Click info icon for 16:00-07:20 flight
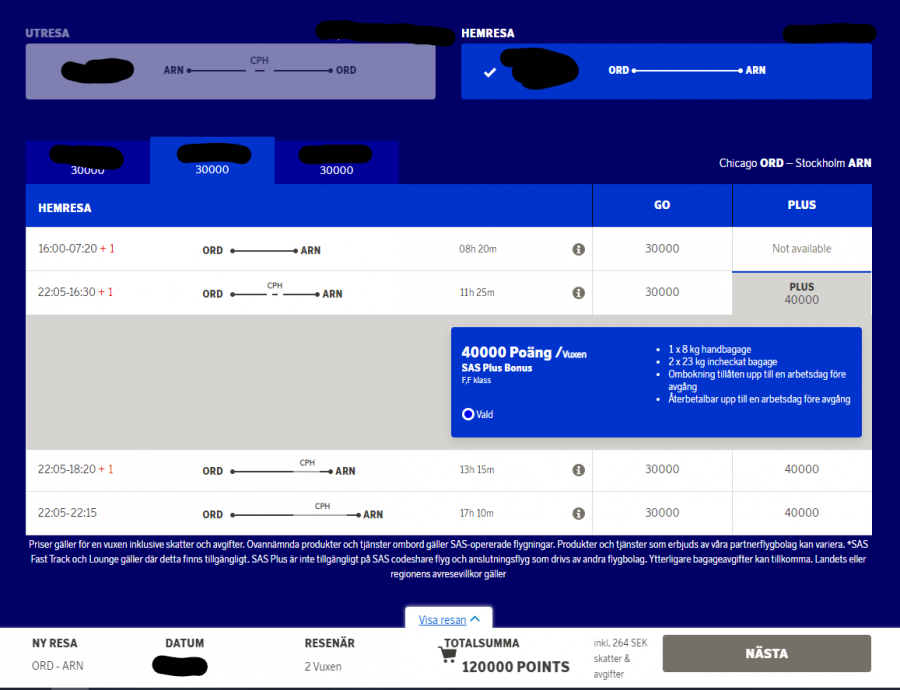This screenshot has width=900, height=690. [x=578, y=249]
